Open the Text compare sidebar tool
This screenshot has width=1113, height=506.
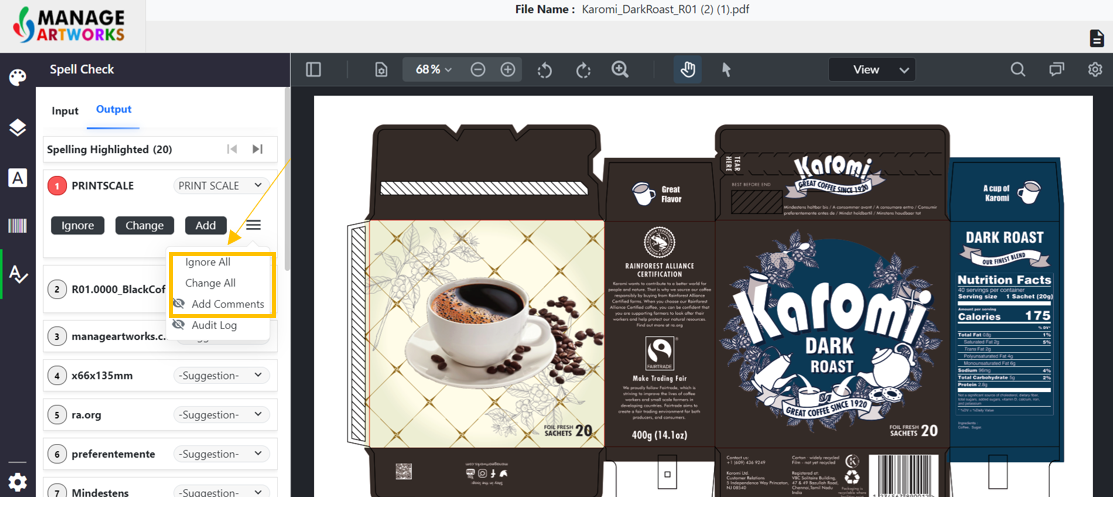tap(18, 177)
